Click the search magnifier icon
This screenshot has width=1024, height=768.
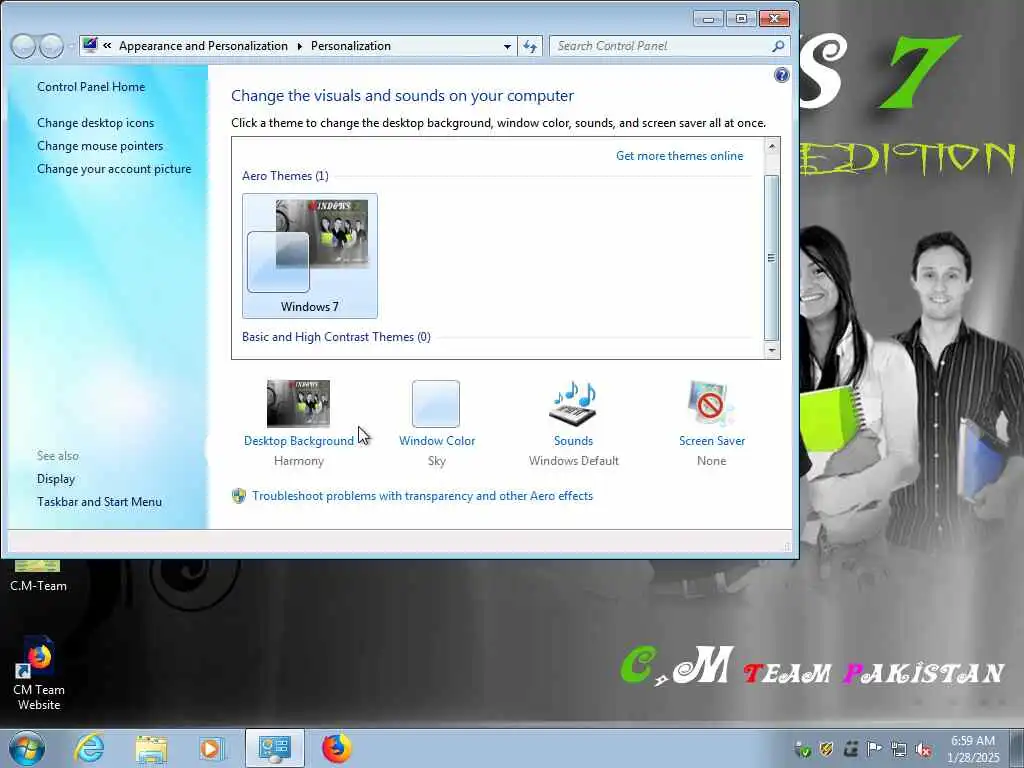[777, 46]
